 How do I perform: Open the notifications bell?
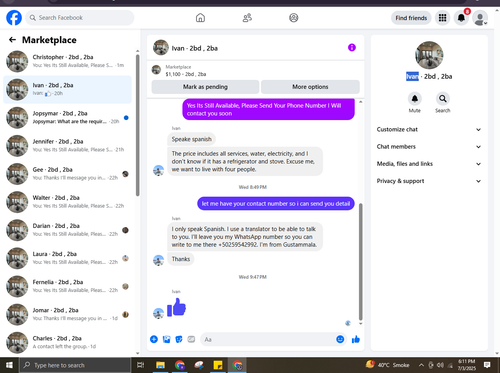click(461, 18)
